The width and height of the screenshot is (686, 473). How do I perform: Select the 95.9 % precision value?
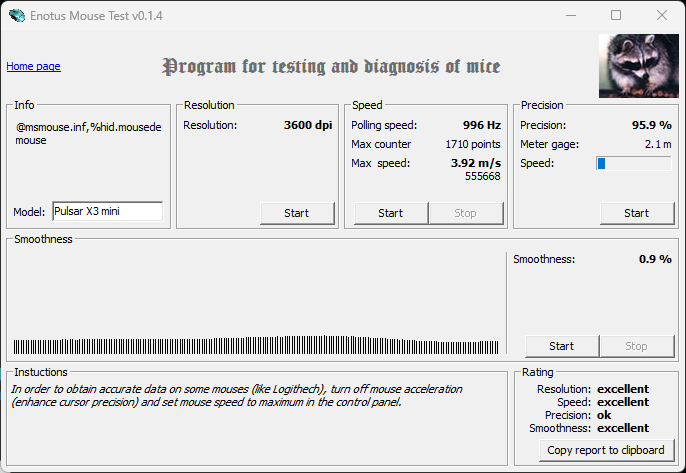(x=651, y=125)
